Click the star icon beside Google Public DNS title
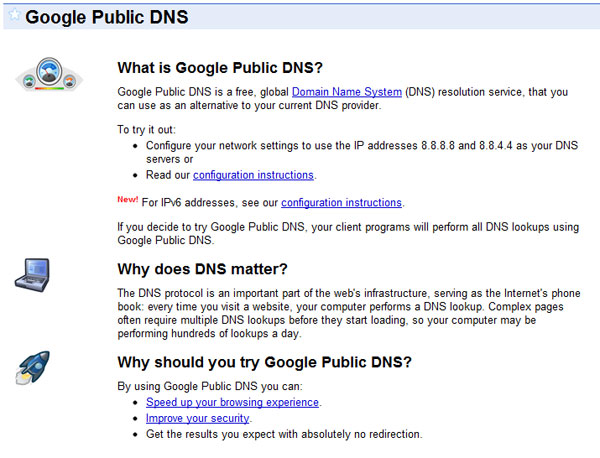Screen dimensions: 600x458 coord(15,15)
